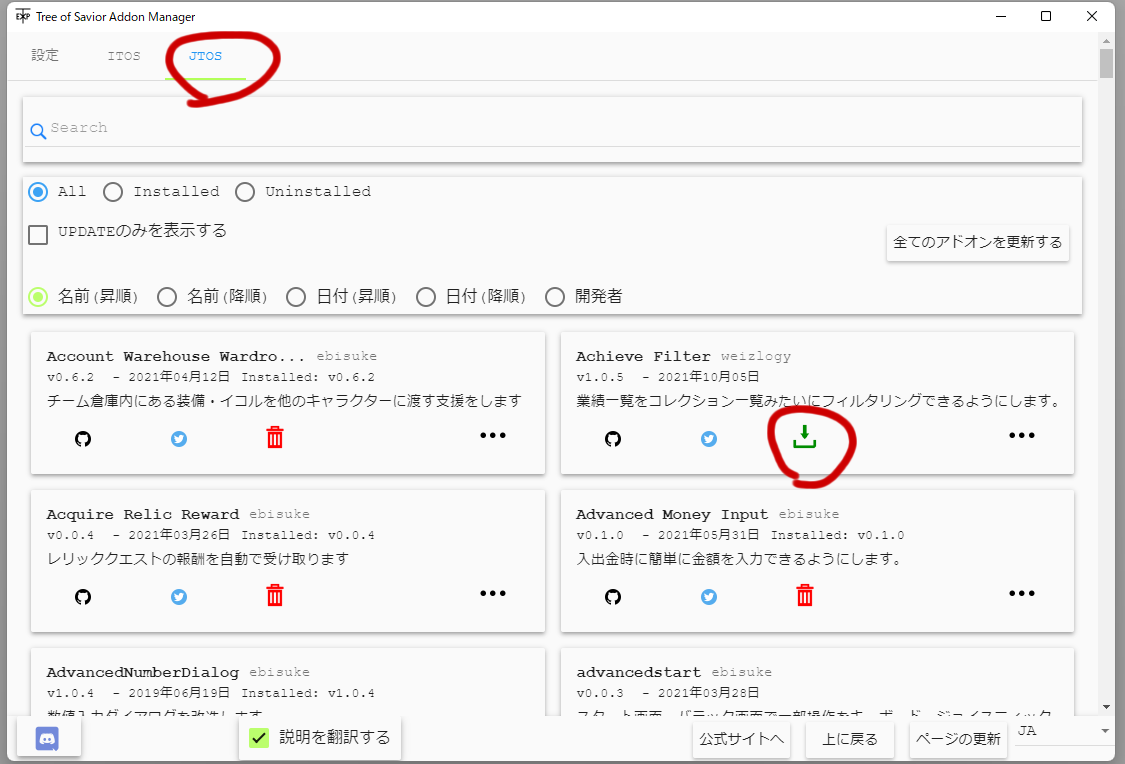Screen dimensions: 1125x764
Task: Click the ページの更新 button
Action: pyautogui.click(x=958, y=739)
